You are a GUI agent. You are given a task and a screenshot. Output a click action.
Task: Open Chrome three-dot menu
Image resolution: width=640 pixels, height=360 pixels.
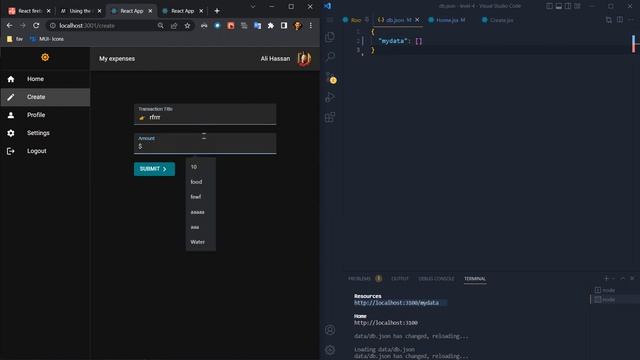pos(311,25)
